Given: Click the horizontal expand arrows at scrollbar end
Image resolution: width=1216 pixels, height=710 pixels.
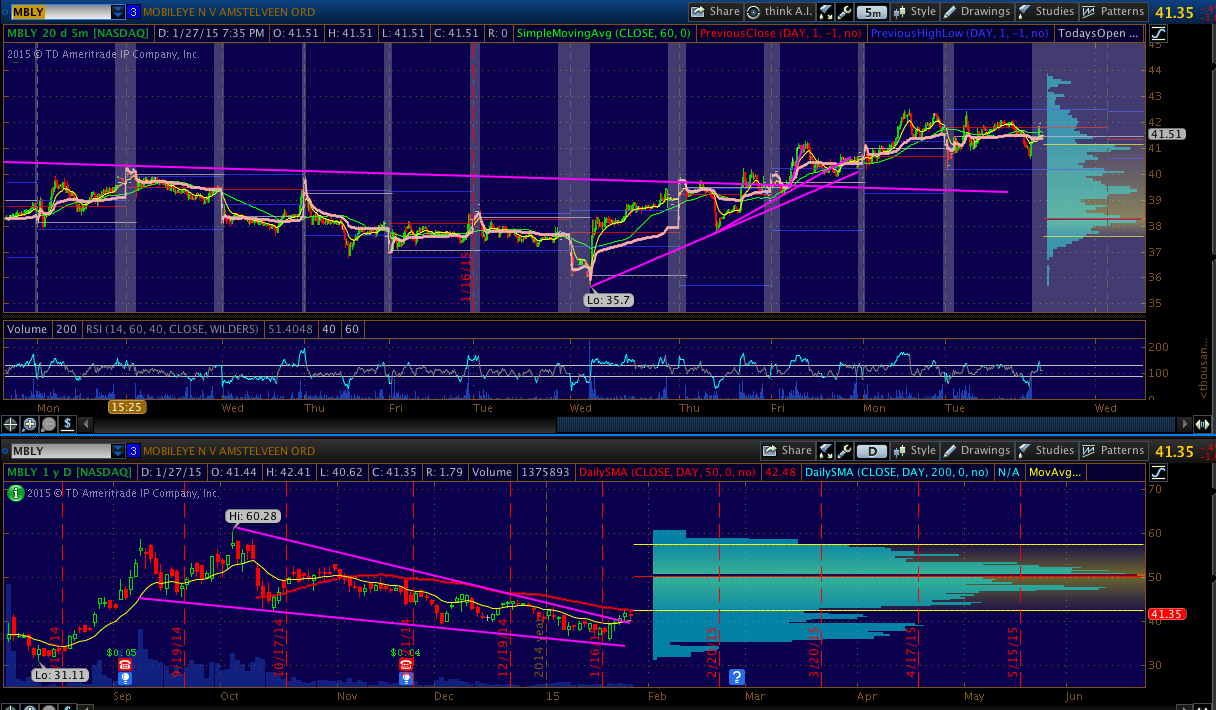Looking at the screenshot, I should [1204, 423].
